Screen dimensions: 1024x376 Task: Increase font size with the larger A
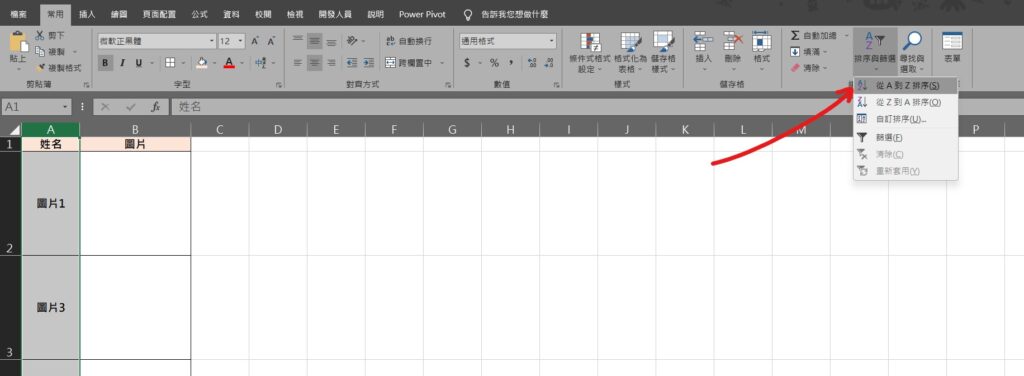click(x=255, y=41)
